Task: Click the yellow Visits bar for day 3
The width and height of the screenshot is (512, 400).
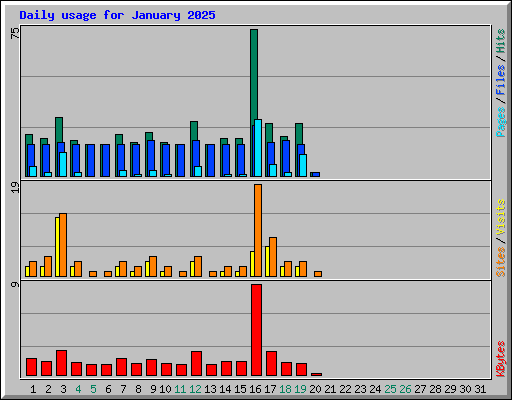Action: 57,247
